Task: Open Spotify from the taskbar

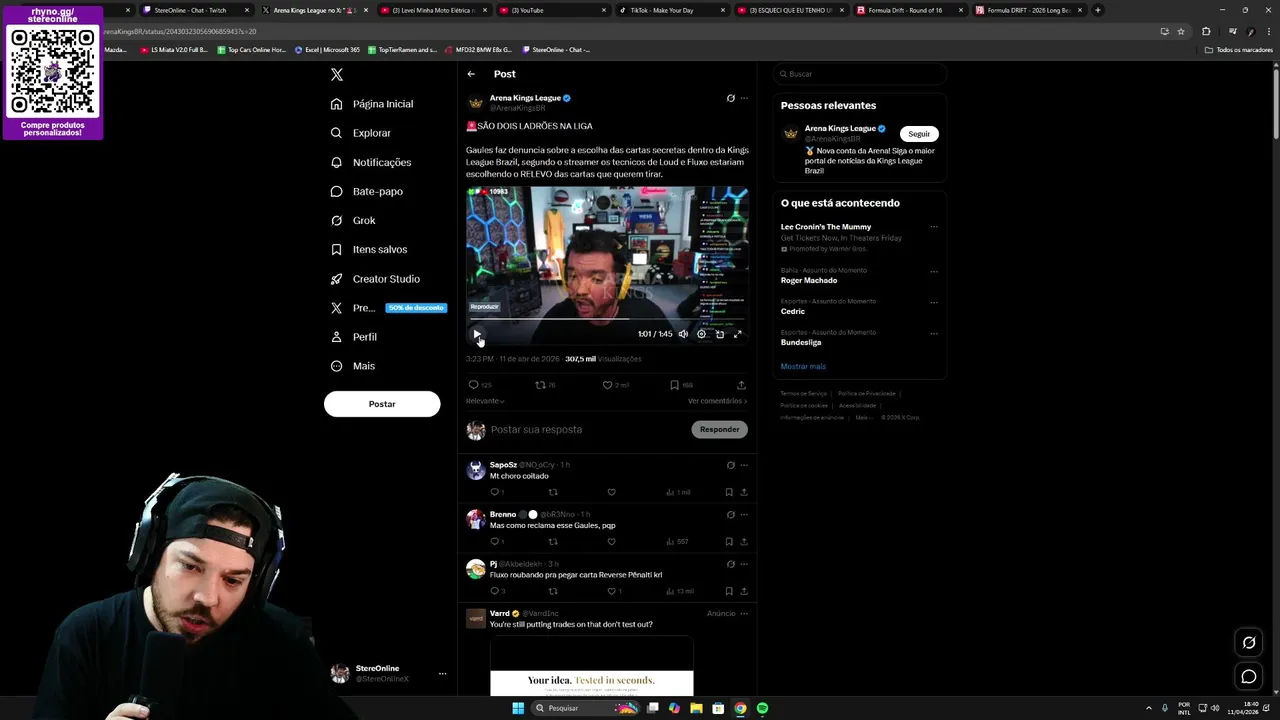Action: (762, 708)
